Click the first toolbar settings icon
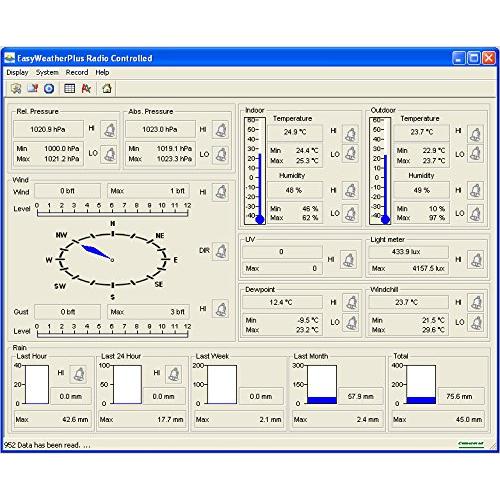The height and width of the screenshot is (500, 500). pyautogui.click(x=16, y=89)
